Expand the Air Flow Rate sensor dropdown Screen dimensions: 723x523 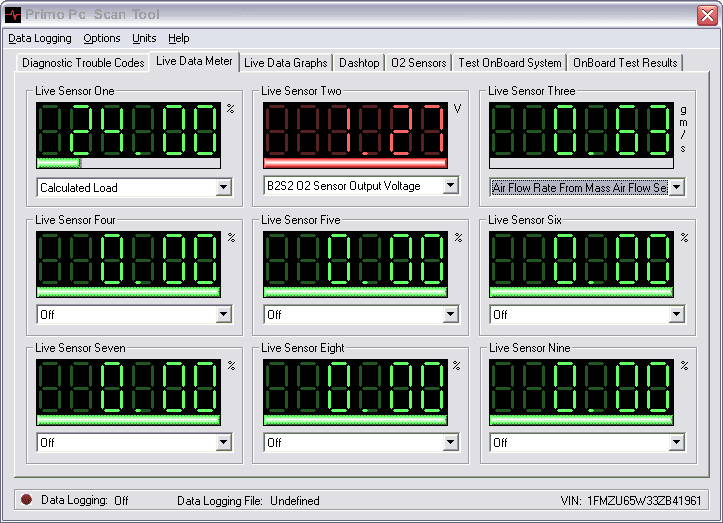[676, 187]
